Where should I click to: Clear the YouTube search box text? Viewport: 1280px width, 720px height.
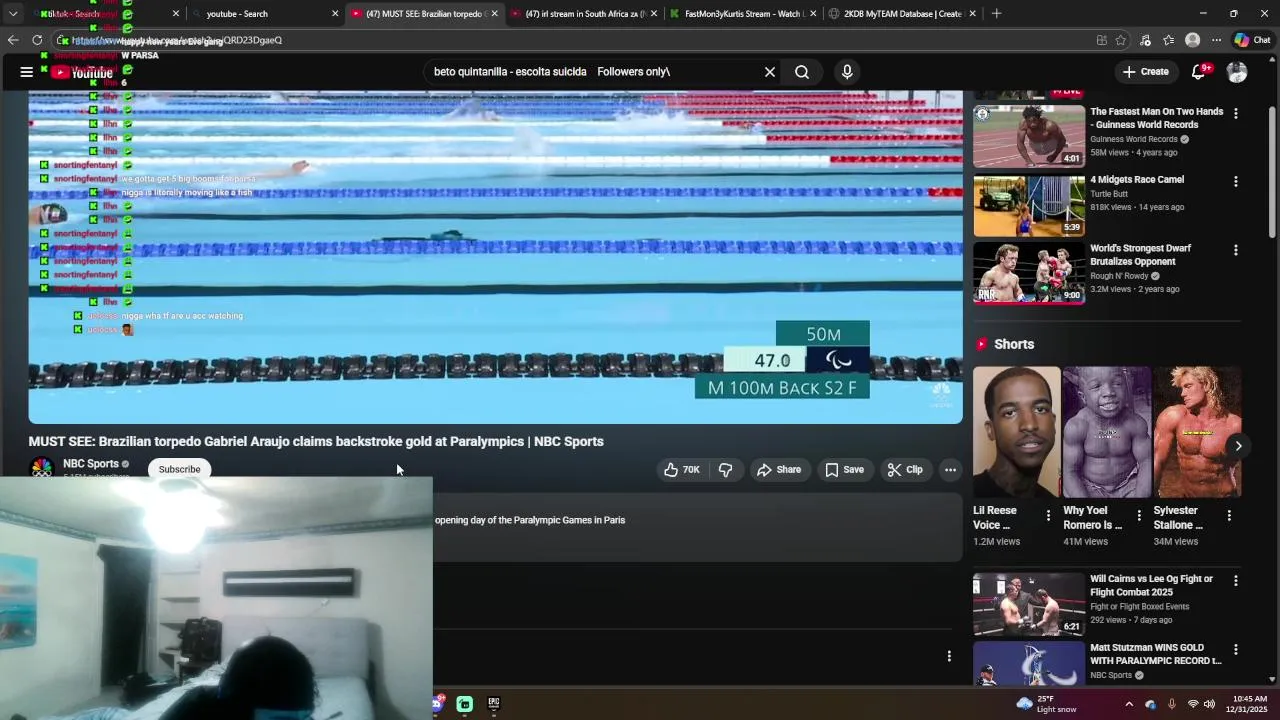[770, 72]
